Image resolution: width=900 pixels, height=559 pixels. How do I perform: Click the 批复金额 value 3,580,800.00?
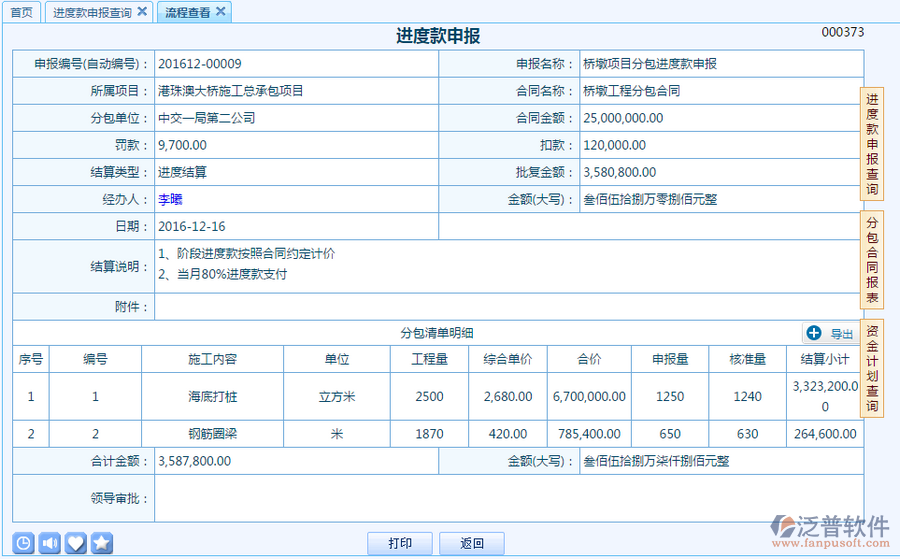pyautogui.click(x=620, y=172)
